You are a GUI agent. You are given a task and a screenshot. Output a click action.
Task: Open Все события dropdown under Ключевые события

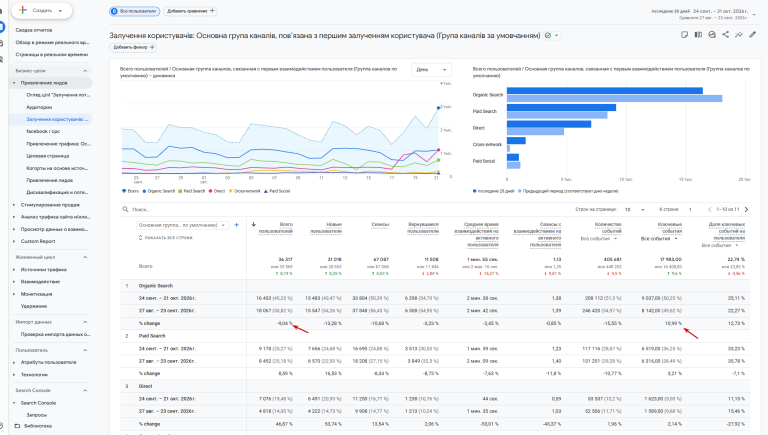659,239
